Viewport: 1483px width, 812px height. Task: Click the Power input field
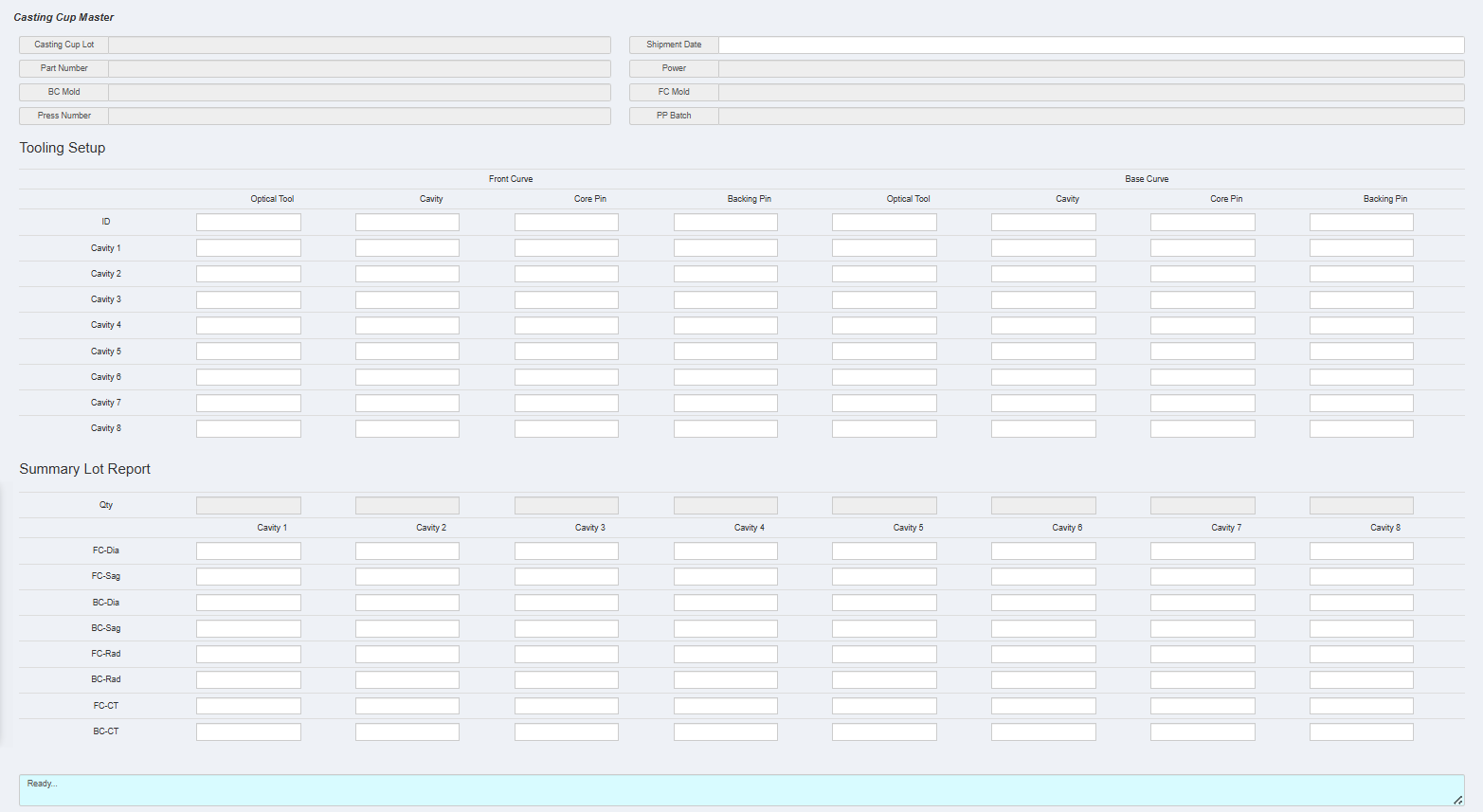[x=1090, y=68]
